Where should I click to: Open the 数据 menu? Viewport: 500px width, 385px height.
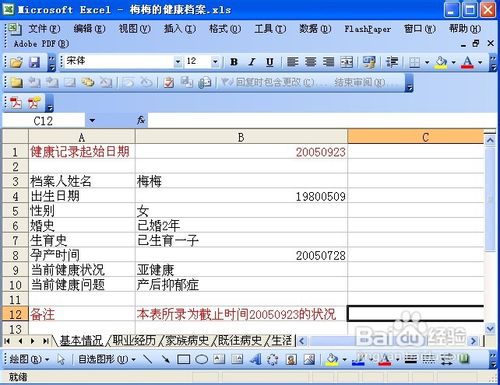[x=315, y=29]
